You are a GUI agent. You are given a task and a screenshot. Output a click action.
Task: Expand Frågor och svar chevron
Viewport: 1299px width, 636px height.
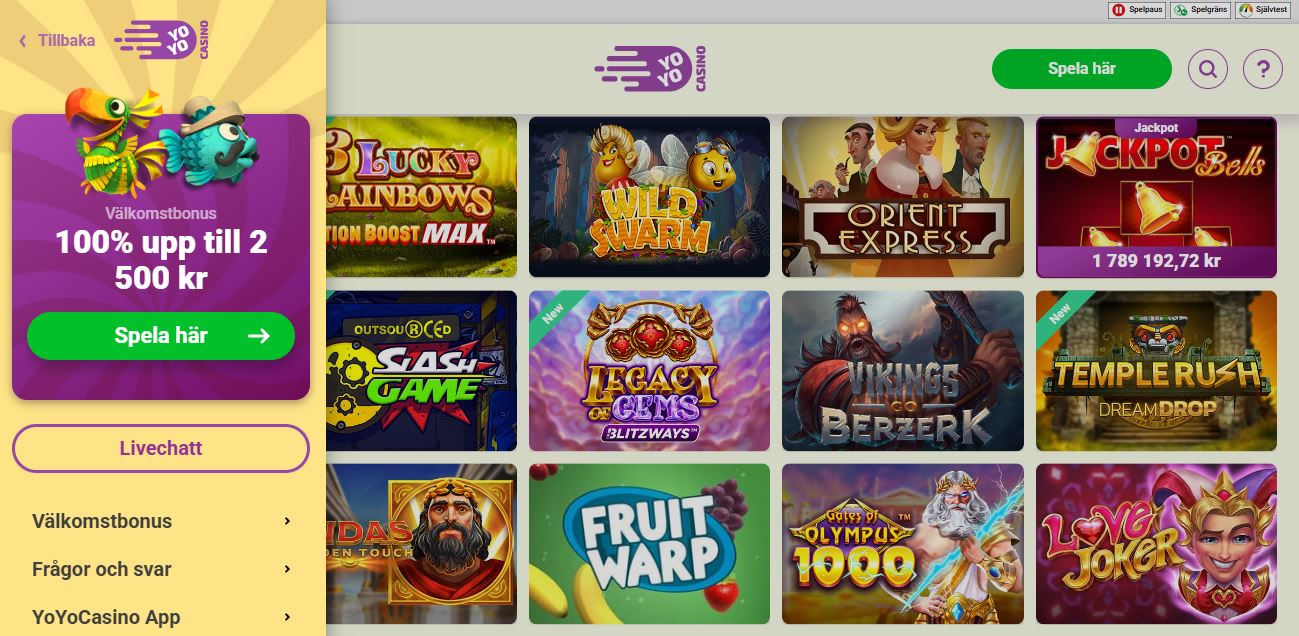click(287, 569)
